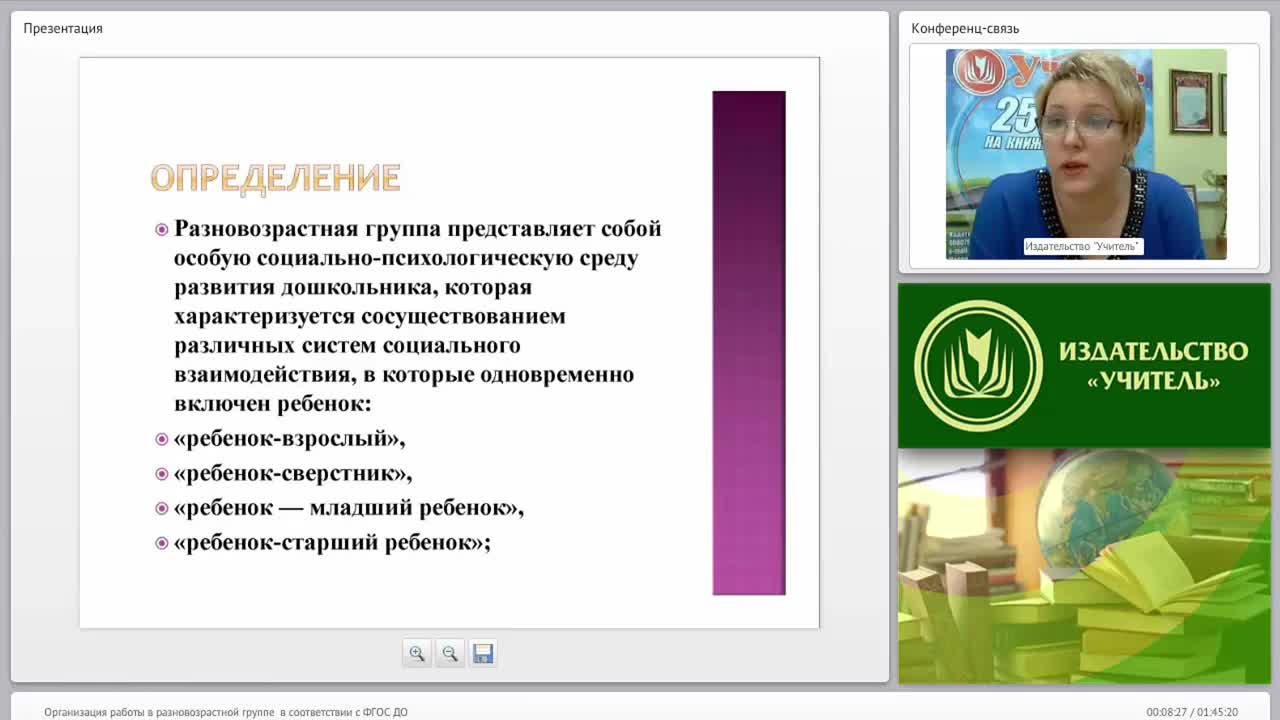Zoom out of the presentation slide

[450, 653]
